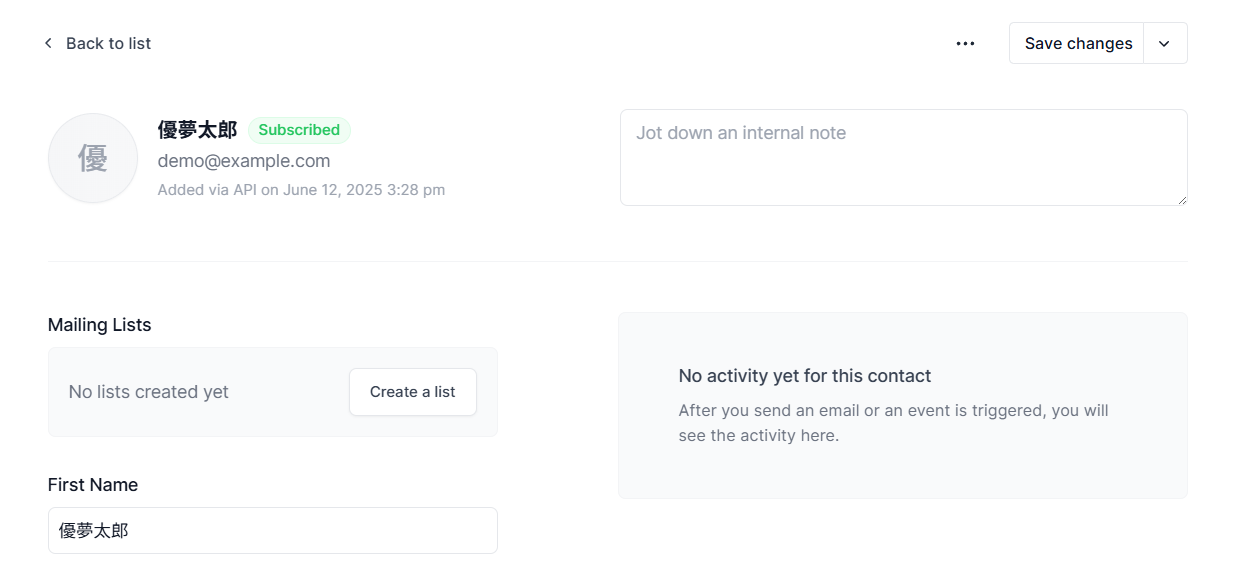Click the First Name field label

(x=93, y=485)
